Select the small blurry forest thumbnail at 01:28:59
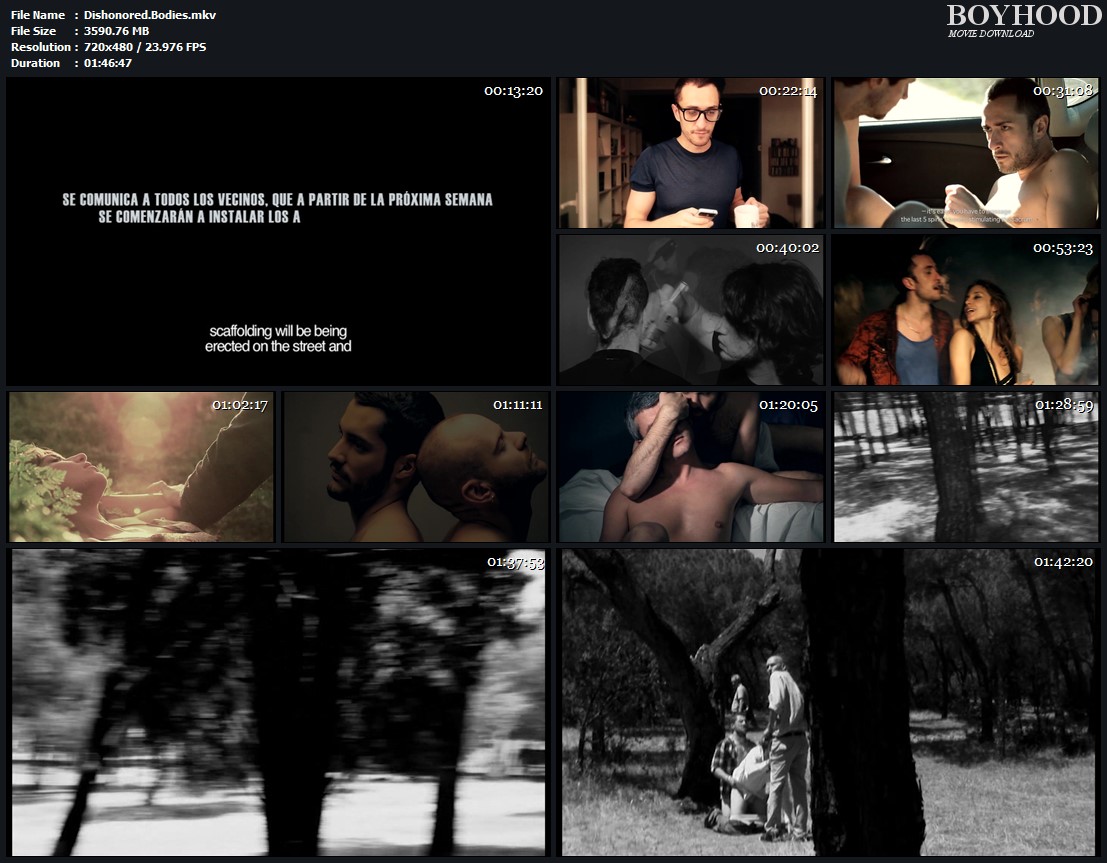 pyautogui.click(x=965, y=467)
